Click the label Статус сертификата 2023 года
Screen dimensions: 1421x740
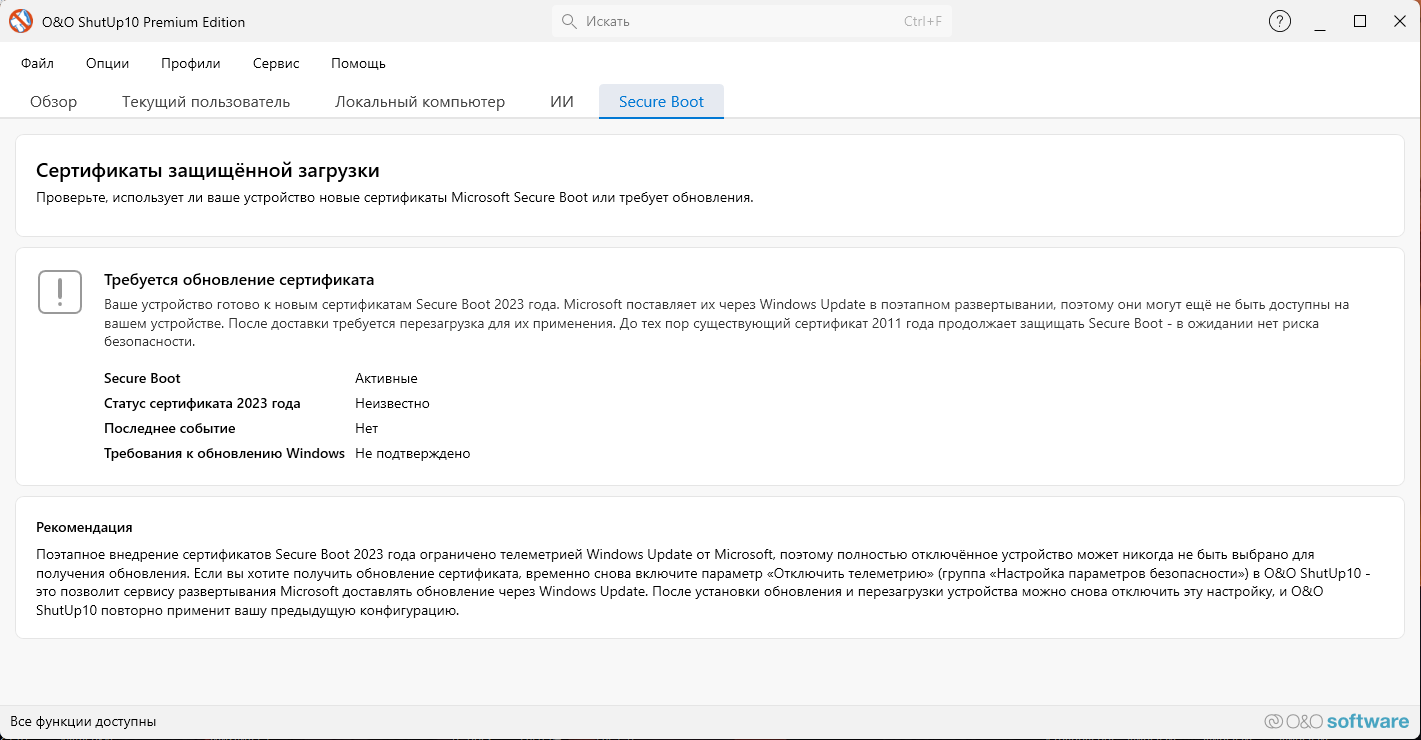(x=202, y=403)
